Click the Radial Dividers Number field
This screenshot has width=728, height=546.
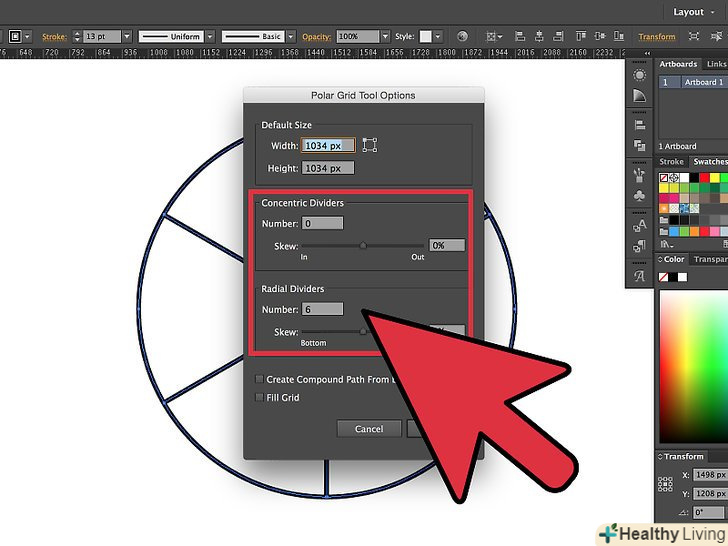322,309
